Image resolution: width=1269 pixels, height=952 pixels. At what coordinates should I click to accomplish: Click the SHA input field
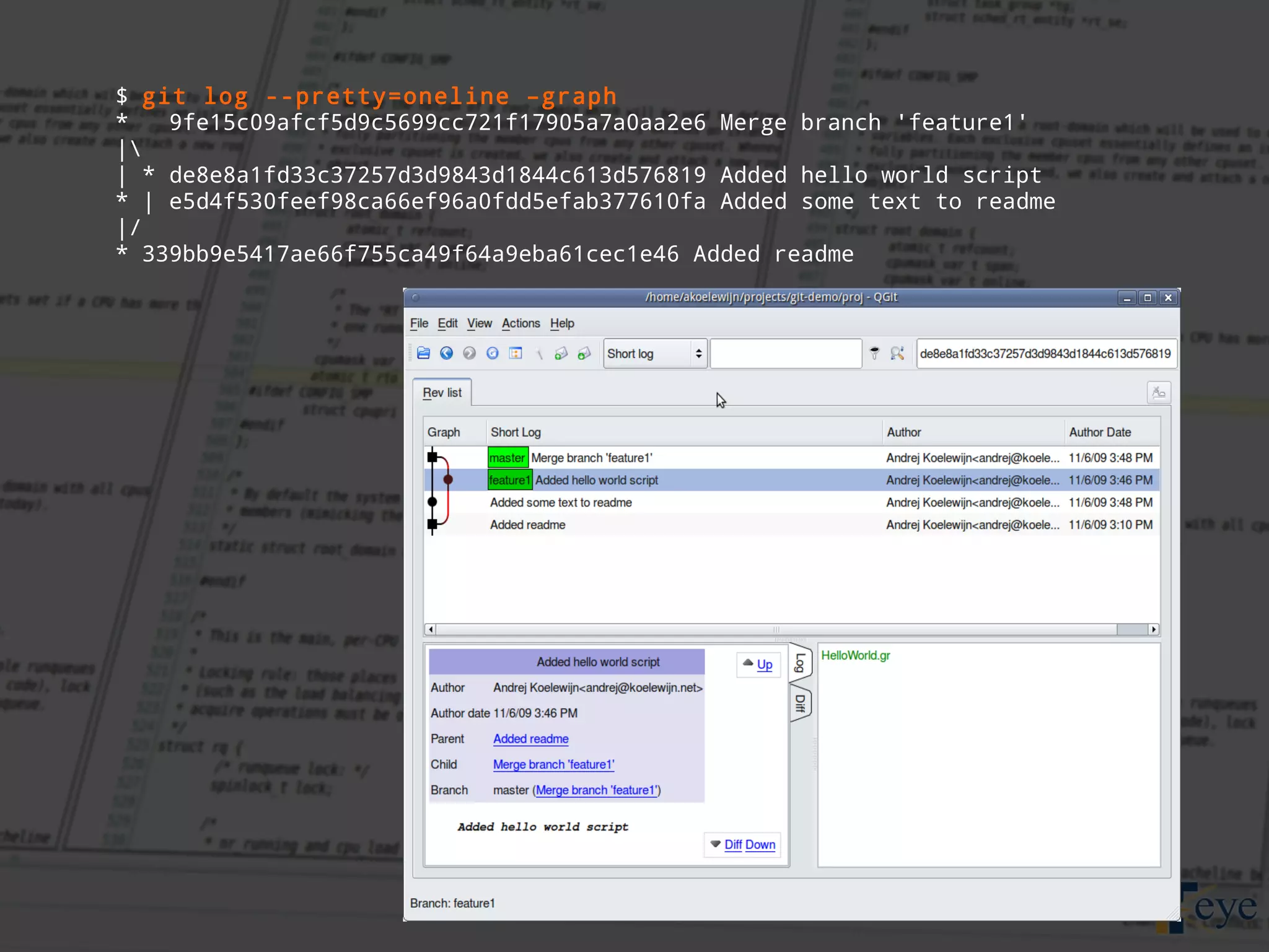1045,354
